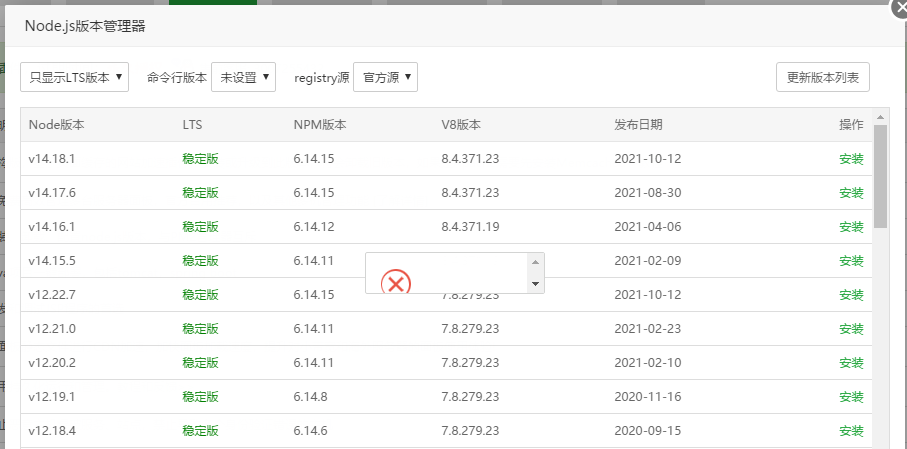Install Node v14.15.5 via 安装 link
This screenshot has width=907, height=449.
(851, 261)
